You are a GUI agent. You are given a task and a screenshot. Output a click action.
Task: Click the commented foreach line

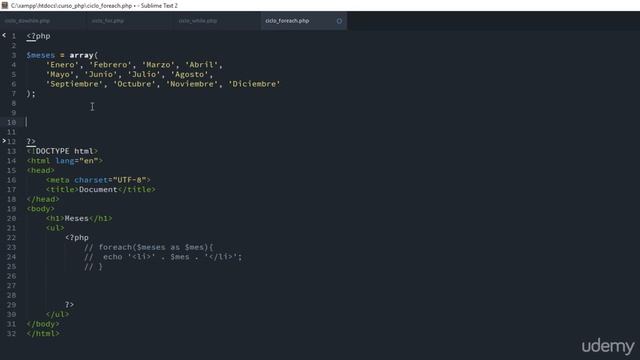[x=149, y=247]
